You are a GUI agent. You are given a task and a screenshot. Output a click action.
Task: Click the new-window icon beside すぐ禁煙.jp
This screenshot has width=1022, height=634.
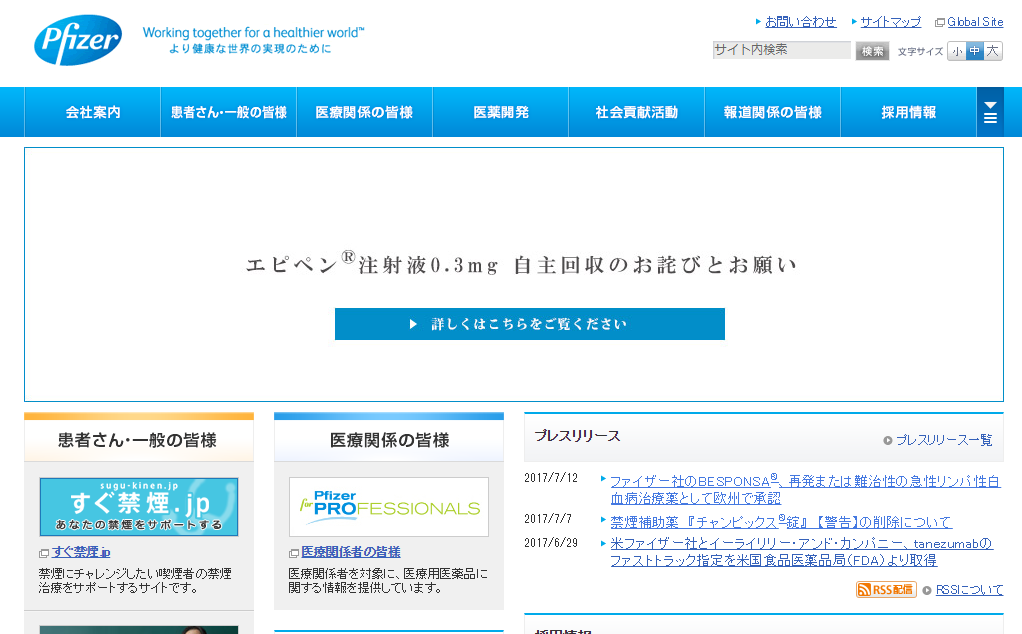point(44,553)
